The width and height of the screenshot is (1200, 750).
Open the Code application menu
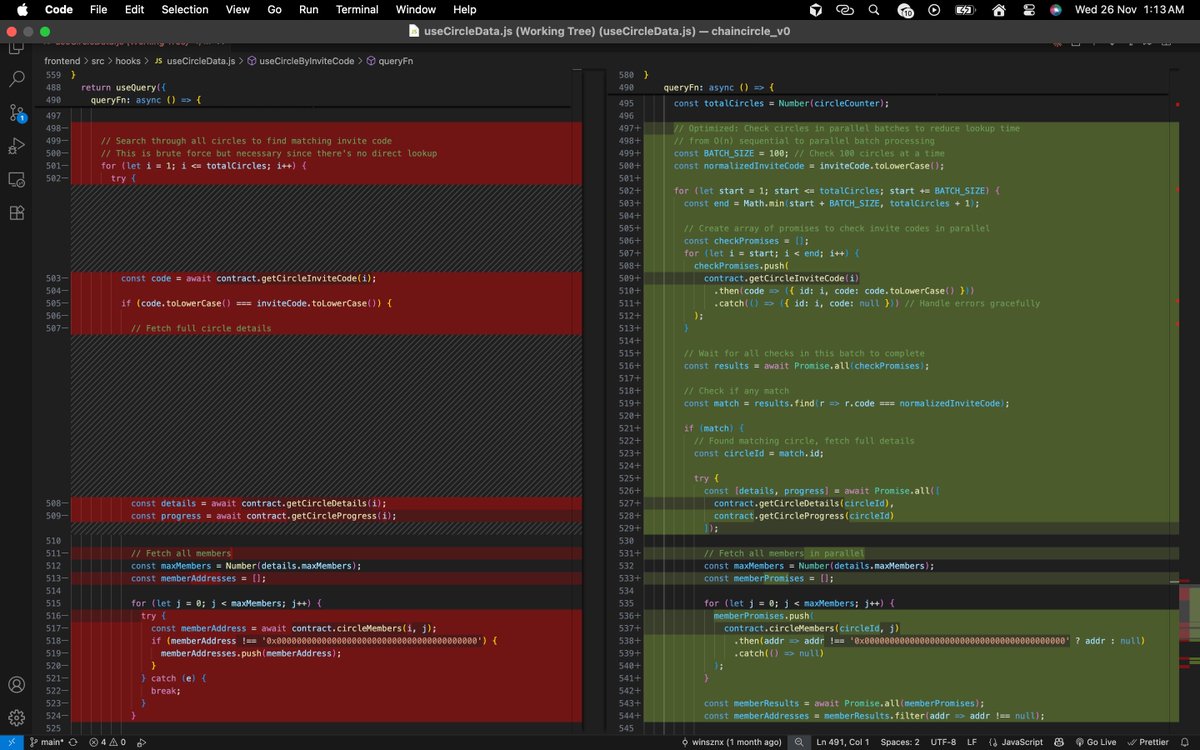pos(59,9)
